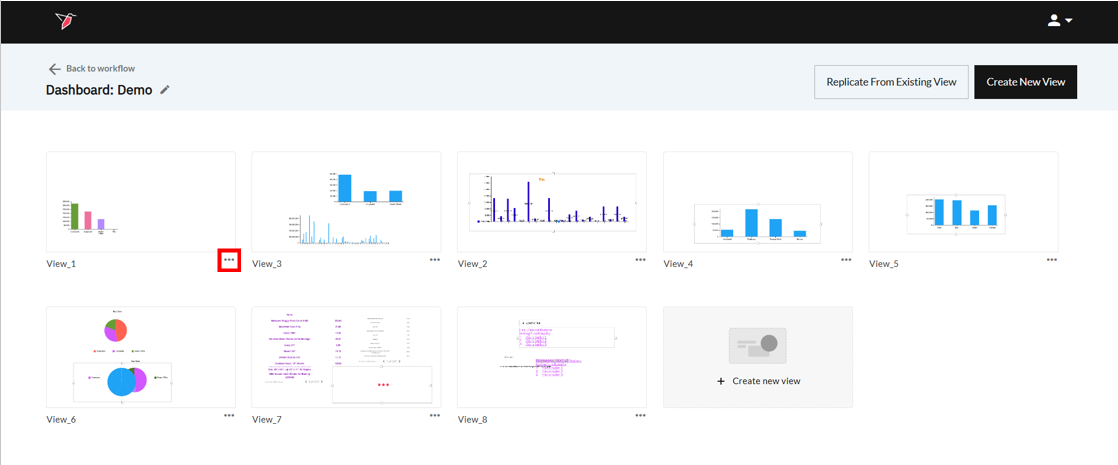Open View_3 chart thumbnail
The height and width of the screenshot is (465, 1118).
pyautogui.click(x=346, y=202)
